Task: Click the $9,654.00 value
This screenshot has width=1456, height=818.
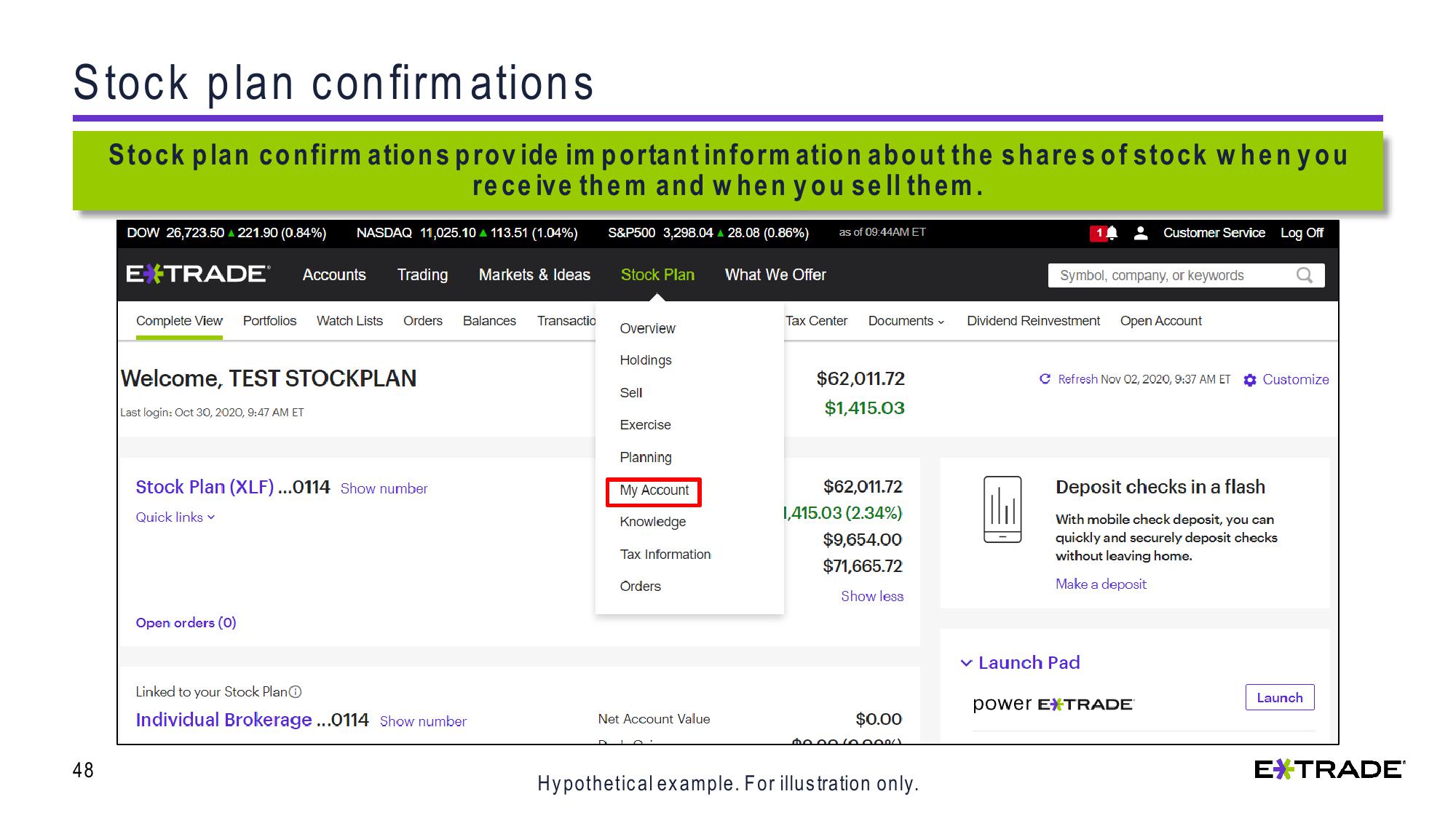Action: tap(863, 540)
